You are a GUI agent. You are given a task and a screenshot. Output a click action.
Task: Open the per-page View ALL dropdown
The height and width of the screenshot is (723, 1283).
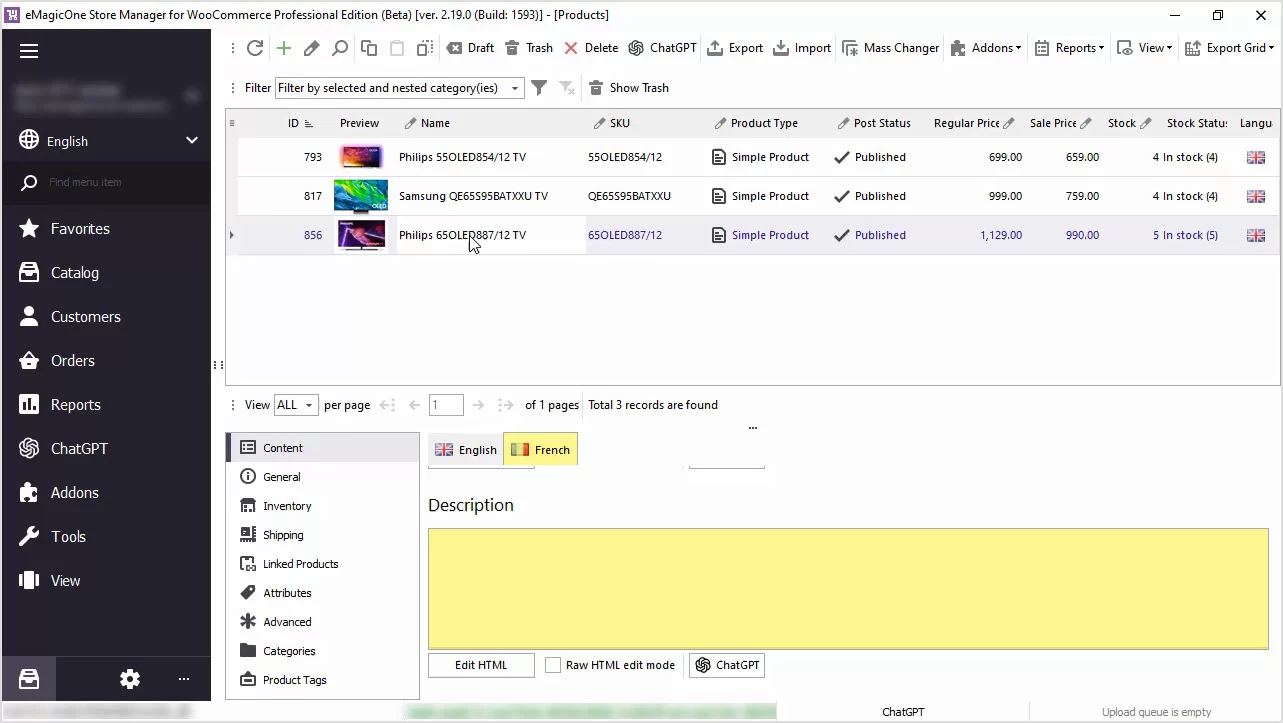296,405
